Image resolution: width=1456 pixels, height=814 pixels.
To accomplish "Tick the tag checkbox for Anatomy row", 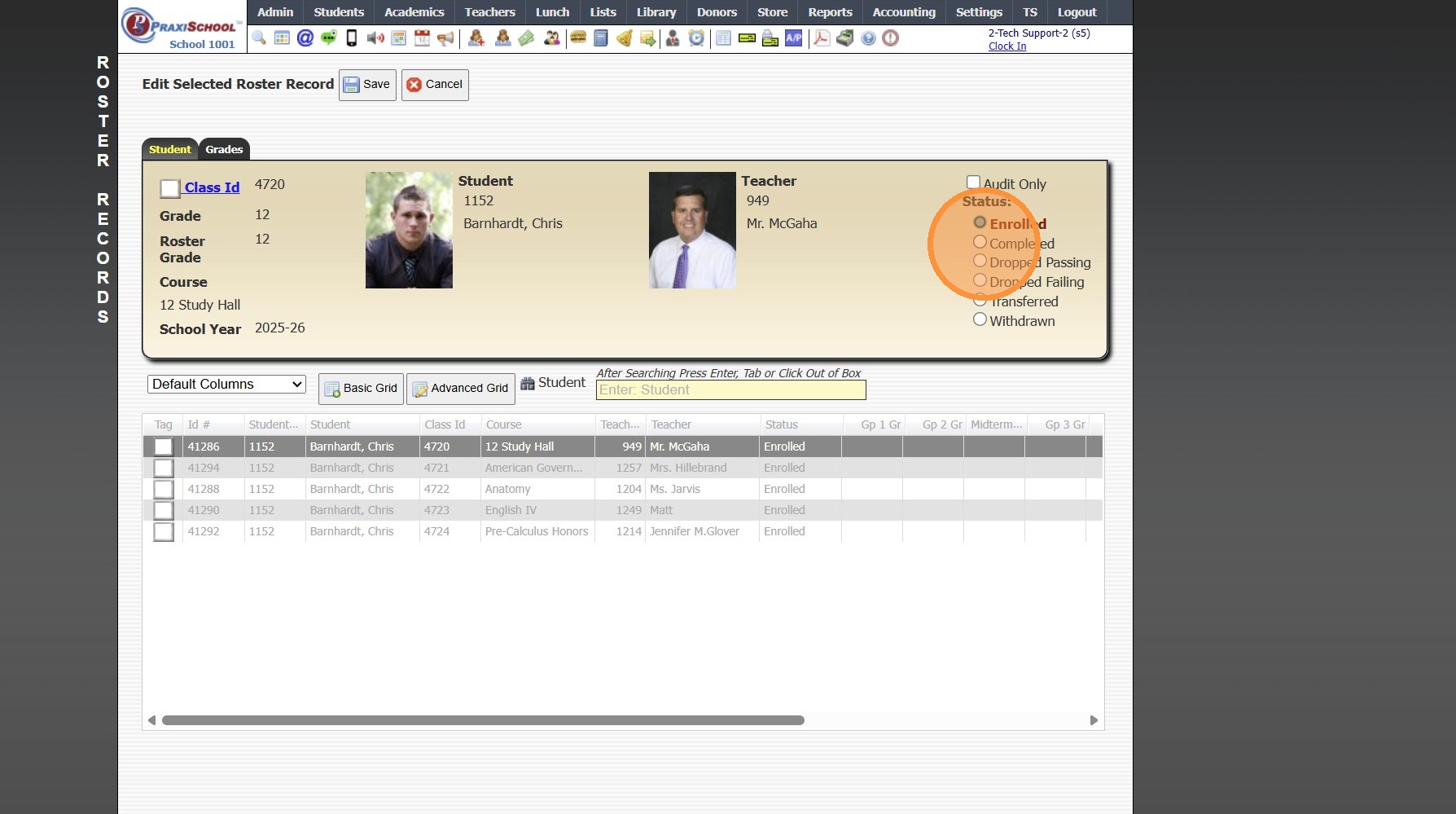I will [164, 489].
